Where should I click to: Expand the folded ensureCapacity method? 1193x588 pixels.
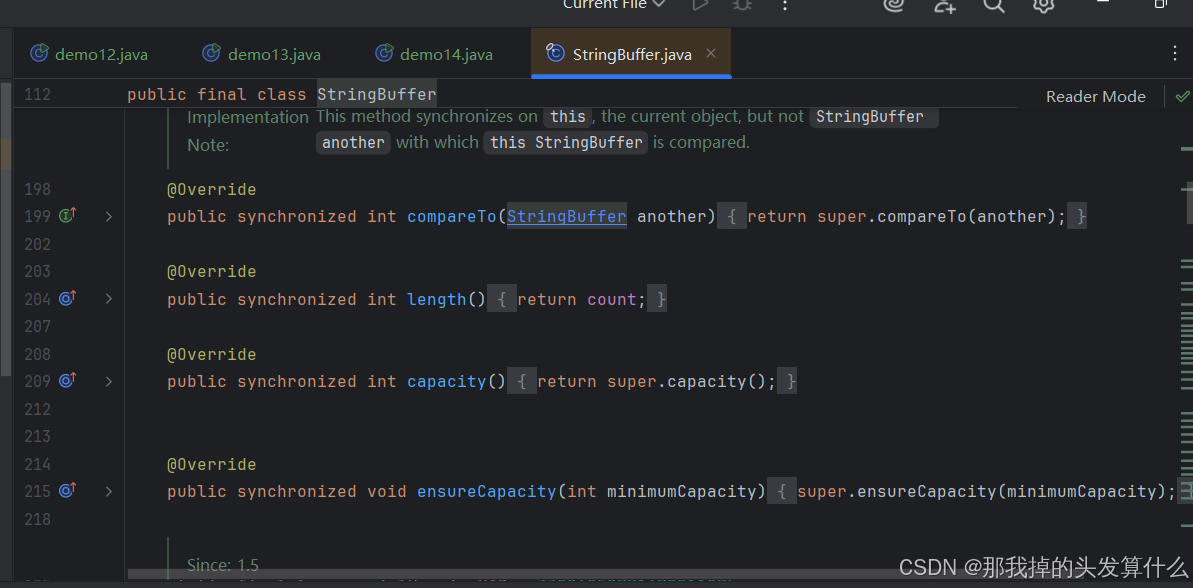pyautogui.click(x=109, y=491)
